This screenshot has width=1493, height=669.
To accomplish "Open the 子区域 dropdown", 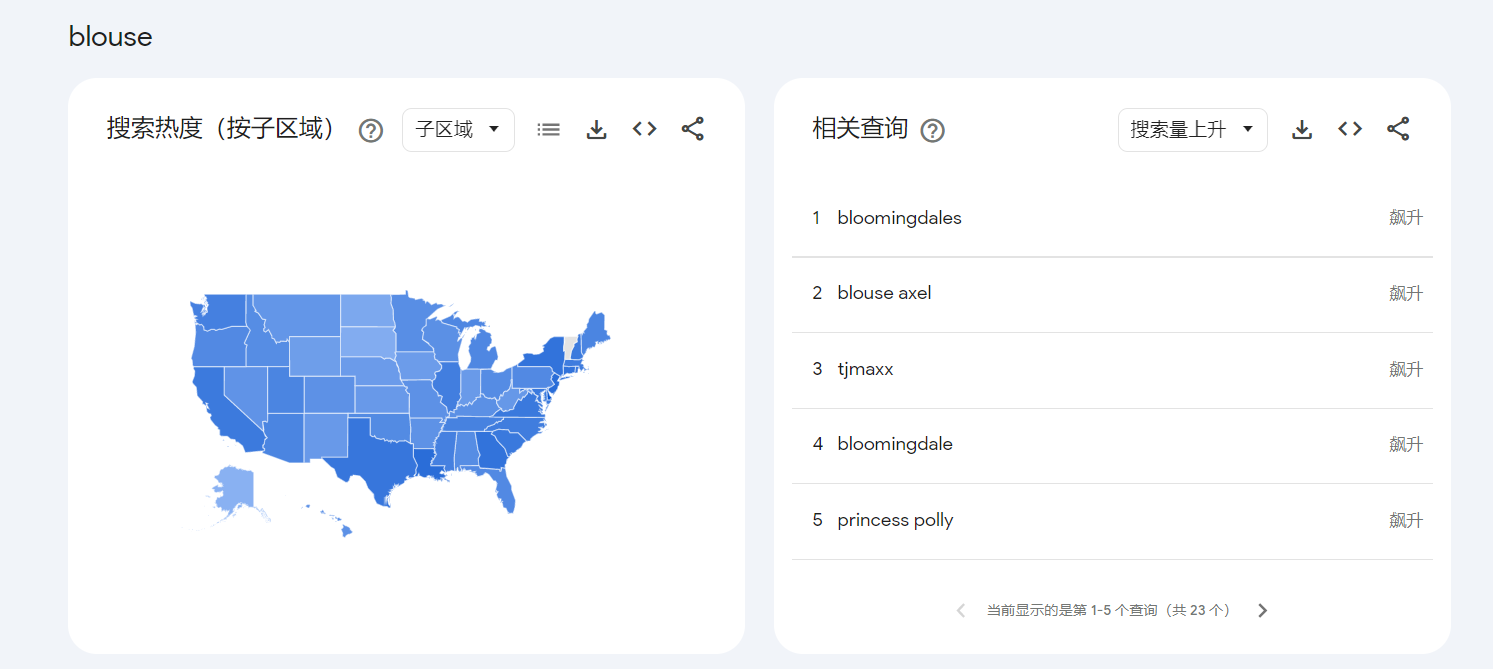I will pyautogui.click(x=458, y=130).
